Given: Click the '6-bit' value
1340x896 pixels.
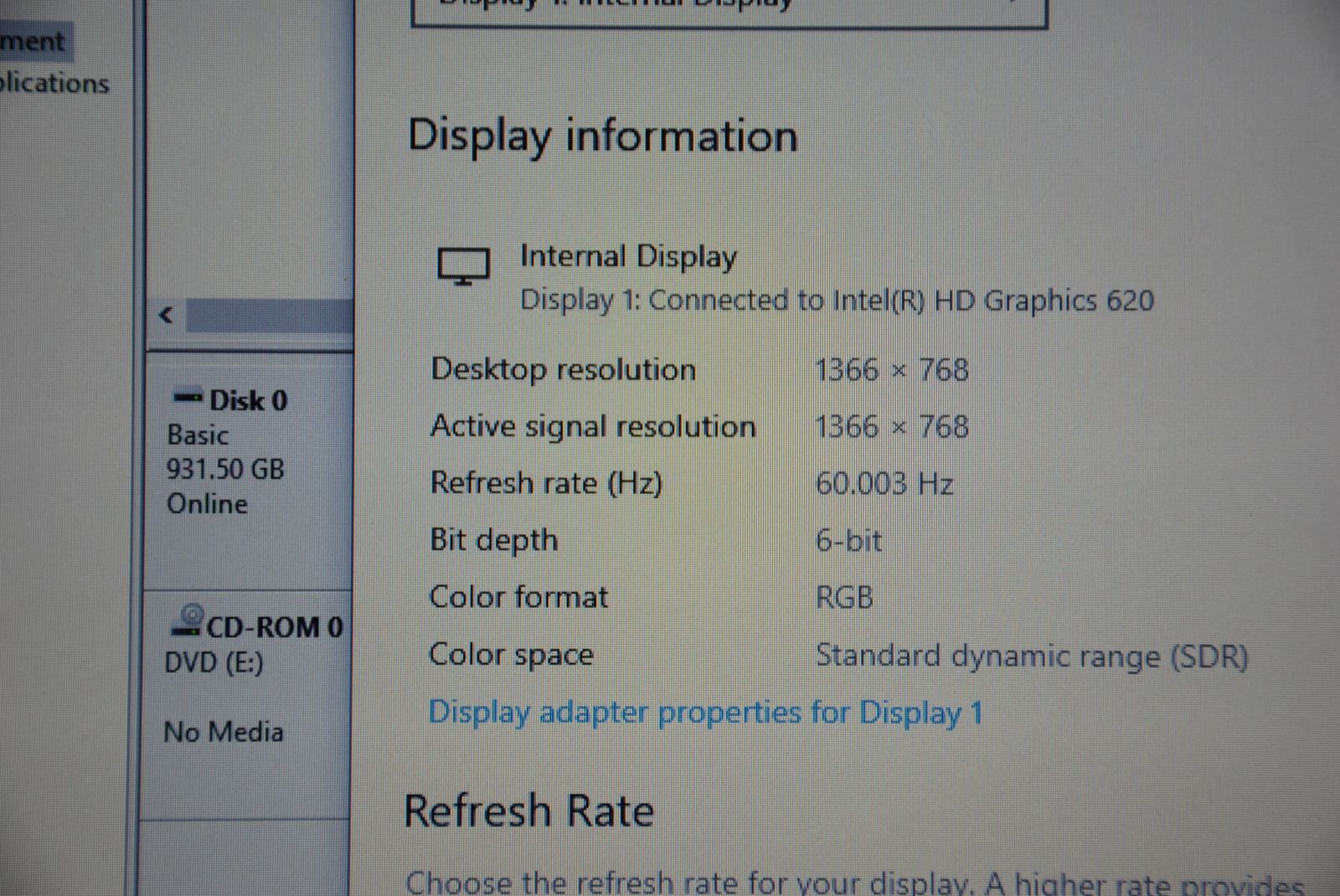Looking at the screenshot, I should point(848,541).
